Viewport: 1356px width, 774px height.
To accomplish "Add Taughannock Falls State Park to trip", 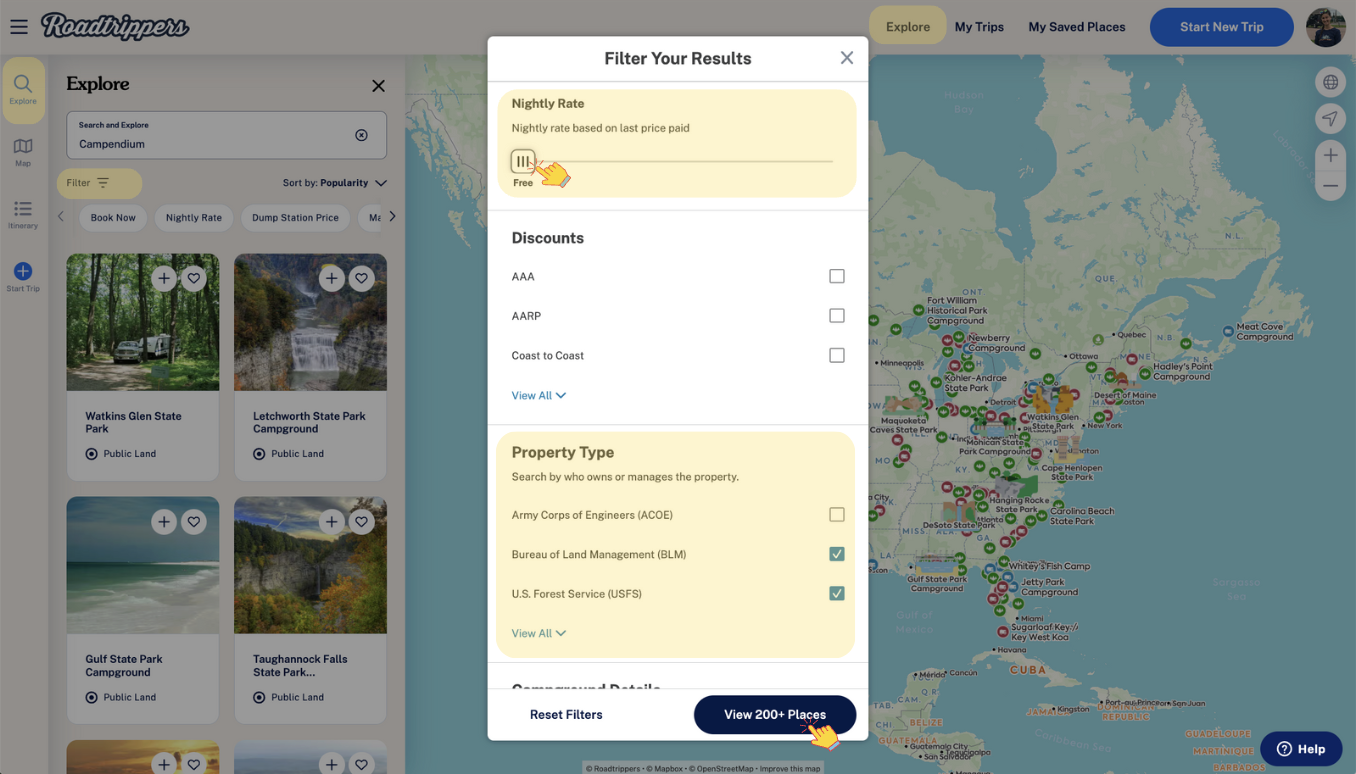I will pos(332,522).
